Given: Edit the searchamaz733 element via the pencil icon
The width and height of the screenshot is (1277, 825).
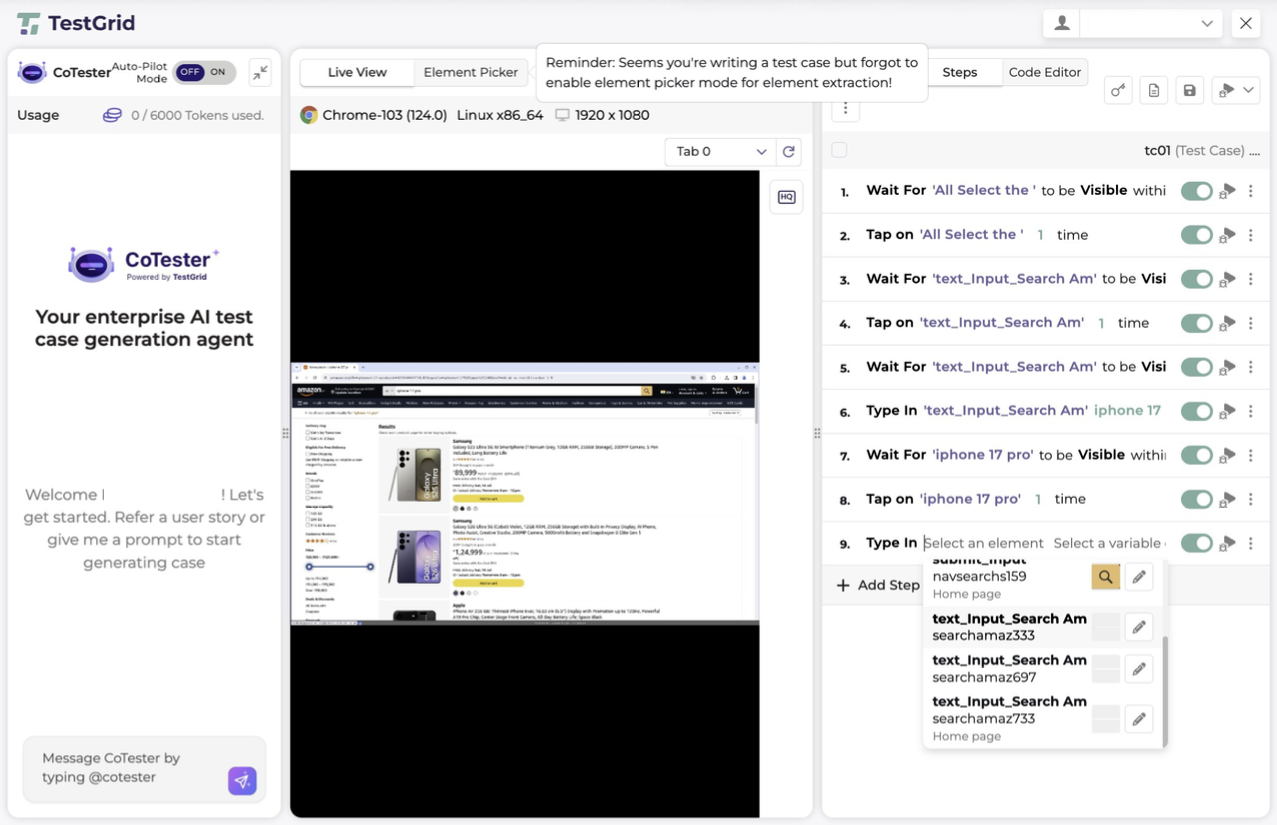Looking at the screenshot, I should [1139, 719].
